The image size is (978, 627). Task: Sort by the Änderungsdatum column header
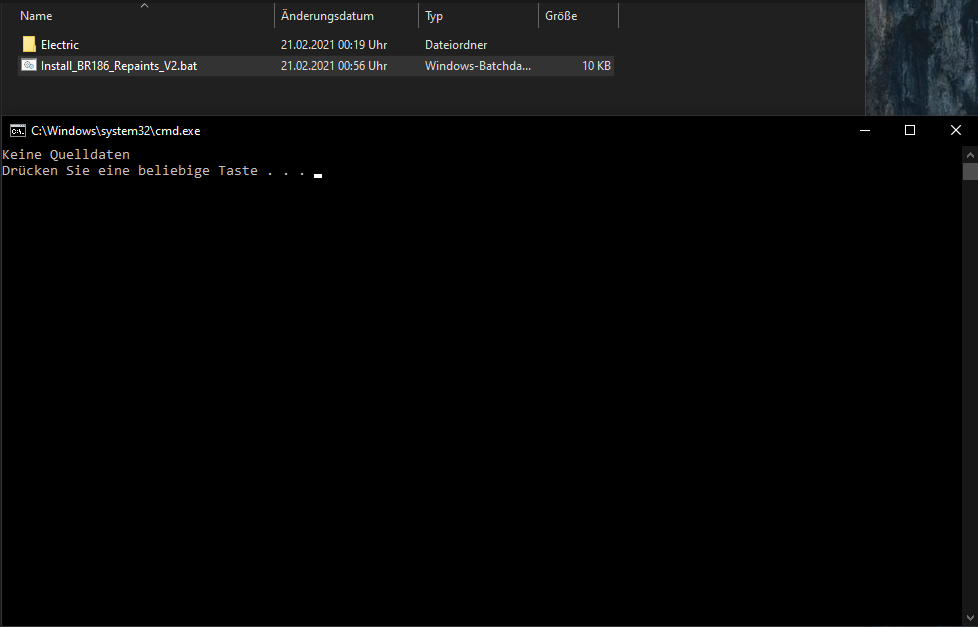327,16
